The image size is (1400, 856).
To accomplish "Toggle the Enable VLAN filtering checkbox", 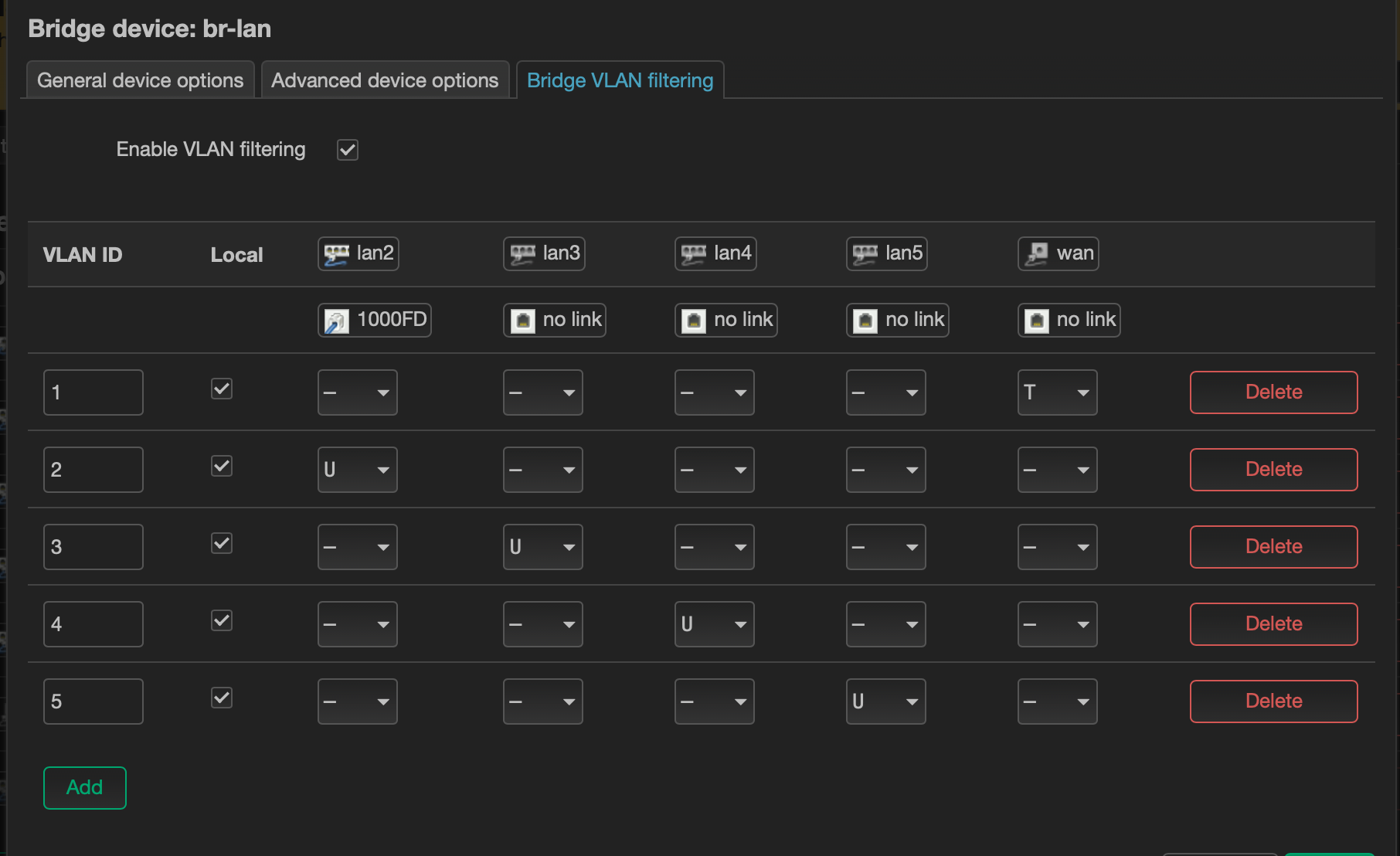I will tap(348, 150).
